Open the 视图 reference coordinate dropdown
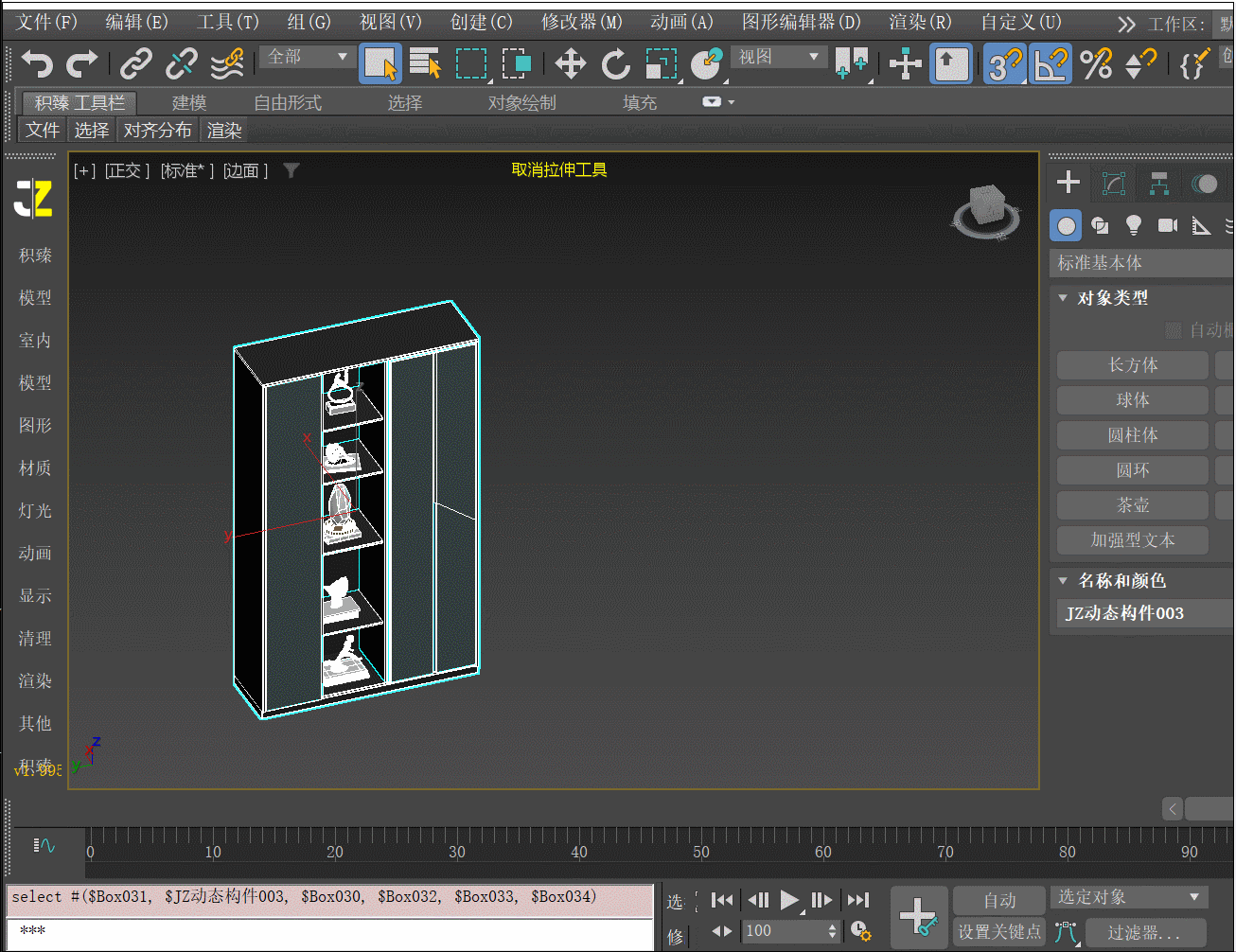Screen dimensions: 1236x952 (x=779, y=57)
